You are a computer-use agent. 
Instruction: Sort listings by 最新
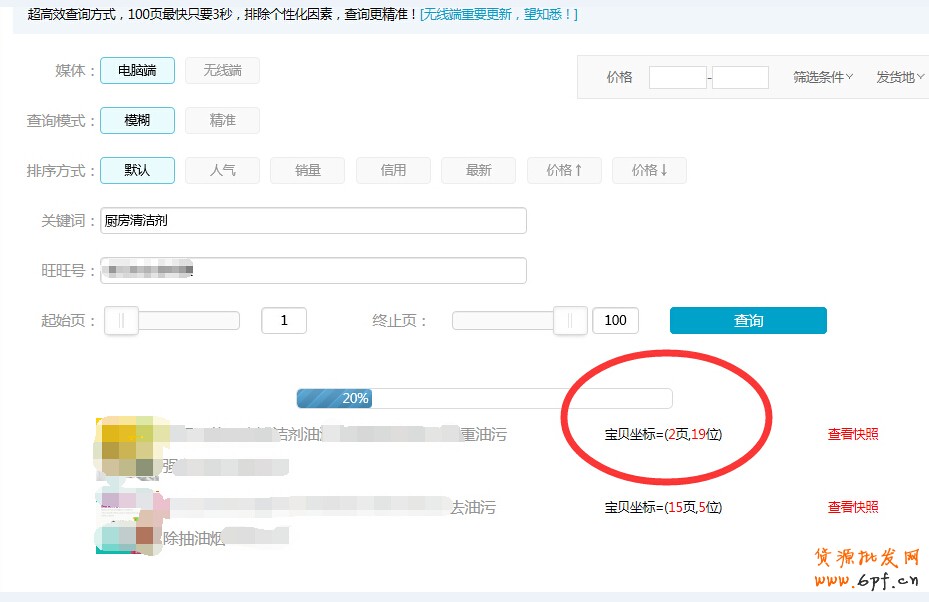tap(477, 170)
